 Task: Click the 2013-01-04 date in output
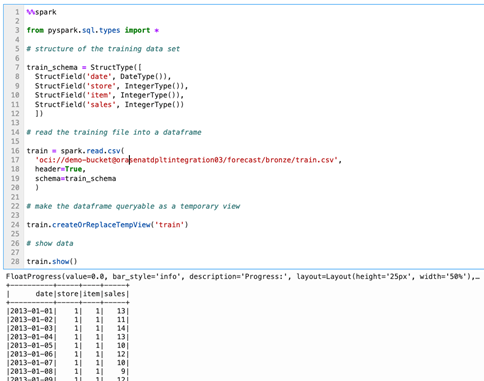(x=31, y=337)
